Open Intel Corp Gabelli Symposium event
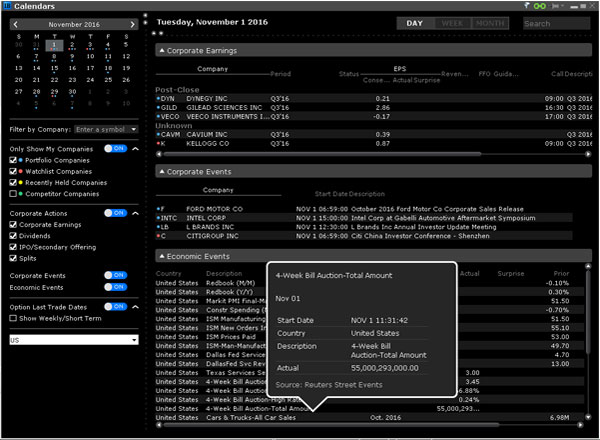The height and width of the screenshot is (440, 600). pyautogui.click(x=364, y=218)
